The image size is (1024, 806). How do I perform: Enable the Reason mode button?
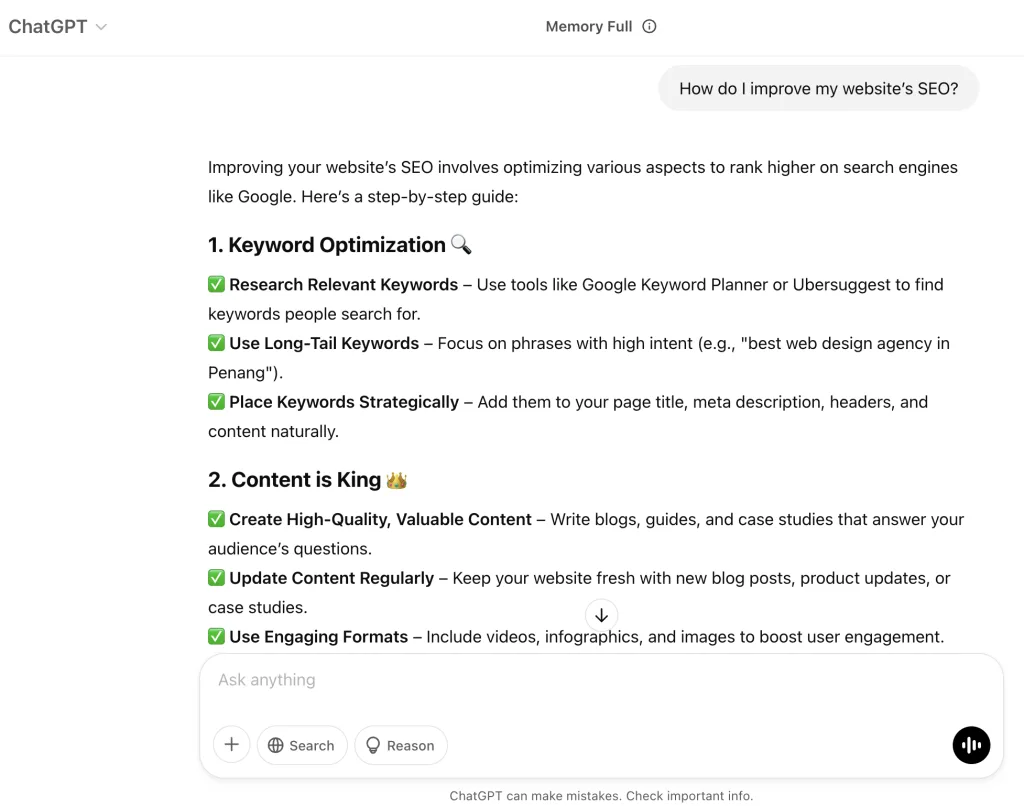coord(400,745)
